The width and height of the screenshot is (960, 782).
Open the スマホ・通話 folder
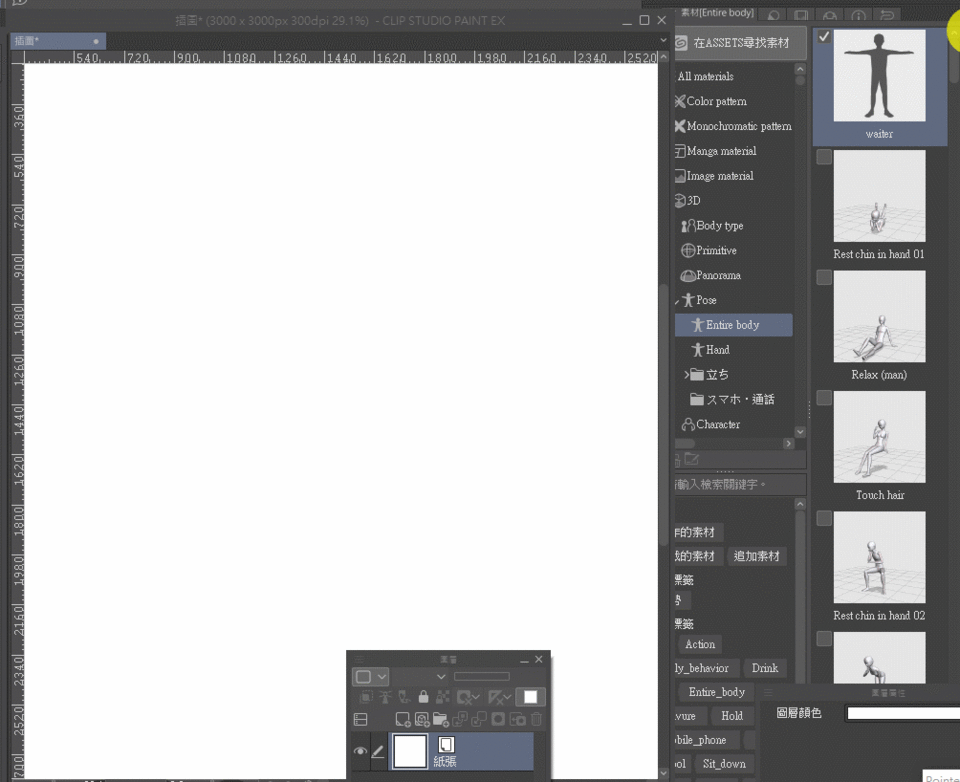(732, 399)
